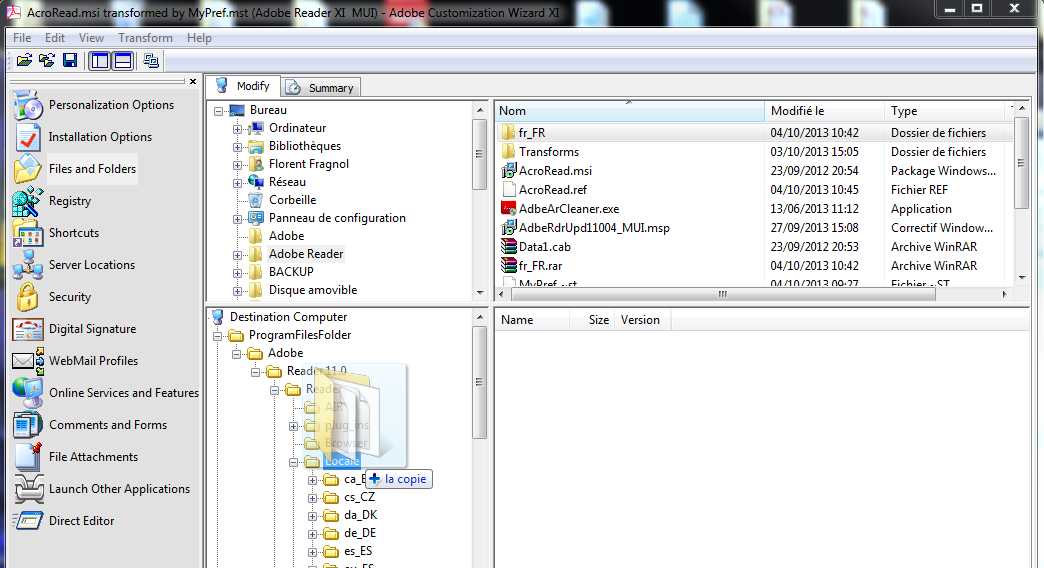Screen dimensions: 1044x568
Task: Select the Destination Computer root node
Action: click(x=288, y=317)
